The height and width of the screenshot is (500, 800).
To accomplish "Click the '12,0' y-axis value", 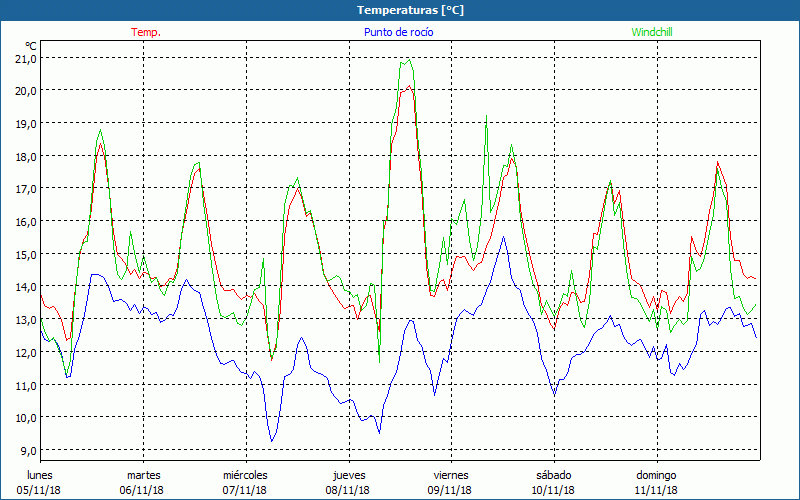I will coord(26,353).
